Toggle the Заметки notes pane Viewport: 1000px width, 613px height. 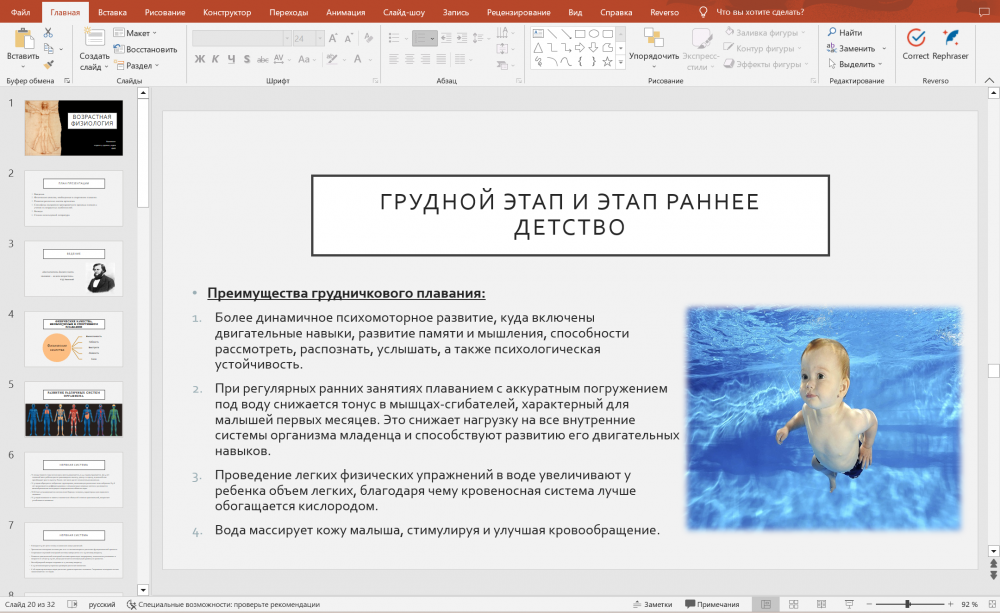tap(653, 604)
